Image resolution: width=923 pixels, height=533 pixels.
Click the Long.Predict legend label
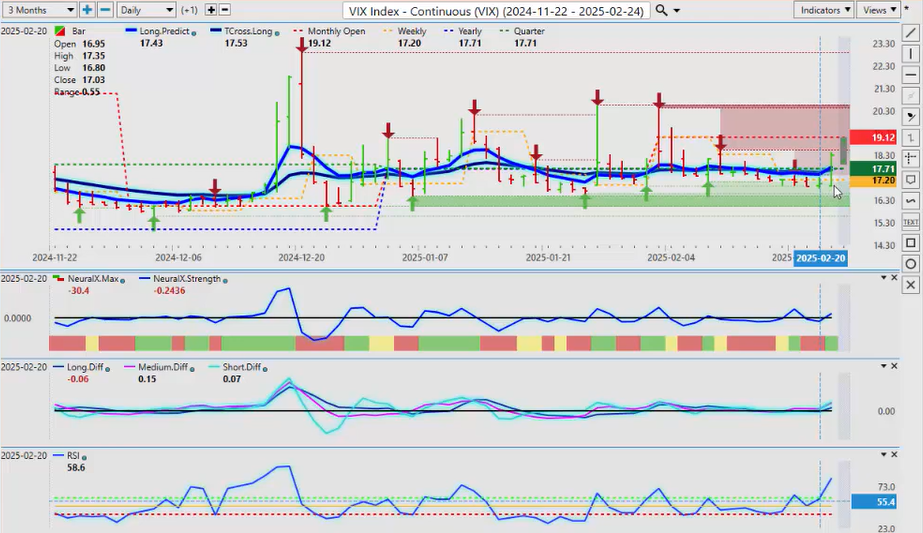(x=164, y=31)
